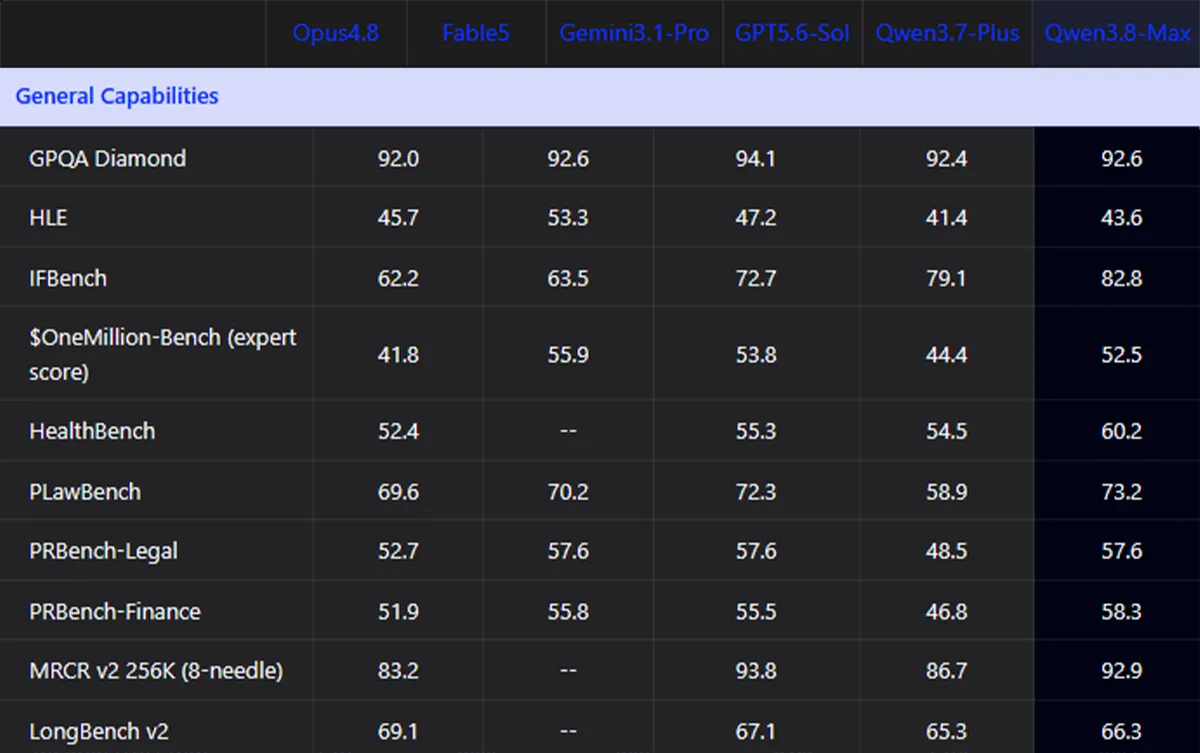Click the 62.2 value in IFBench row
Viewport: 1200px width, 753px height.
coord(398,278)
